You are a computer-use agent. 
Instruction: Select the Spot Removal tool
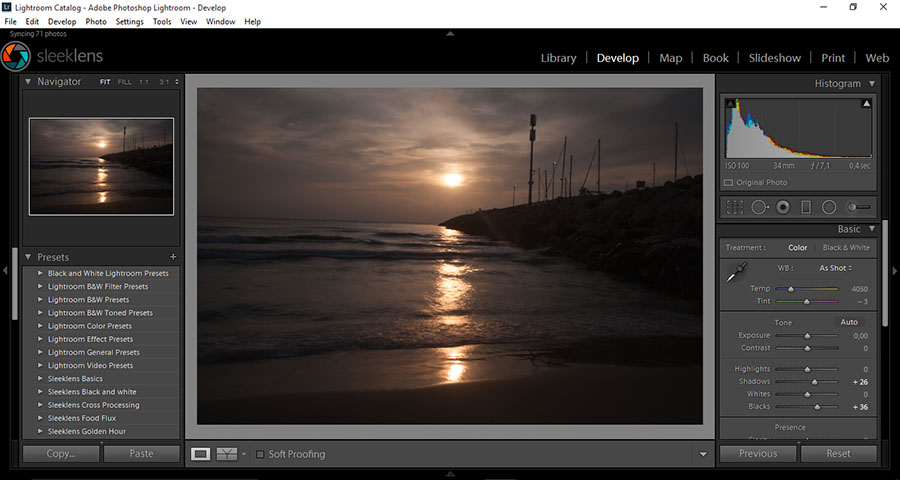(x=759, y=207)
